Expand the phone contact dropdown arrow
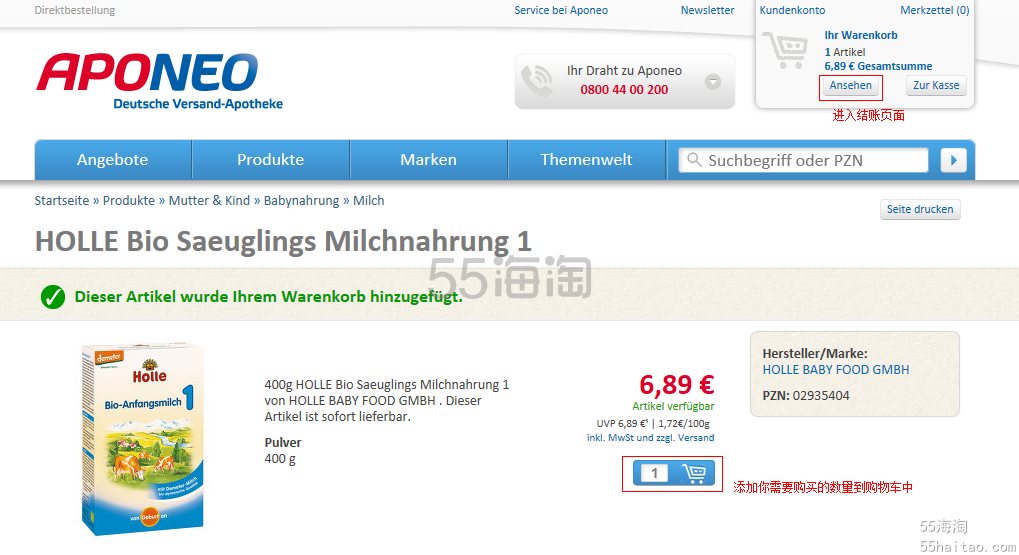This screenshot has width=1019, height=555. pos(713,82)
